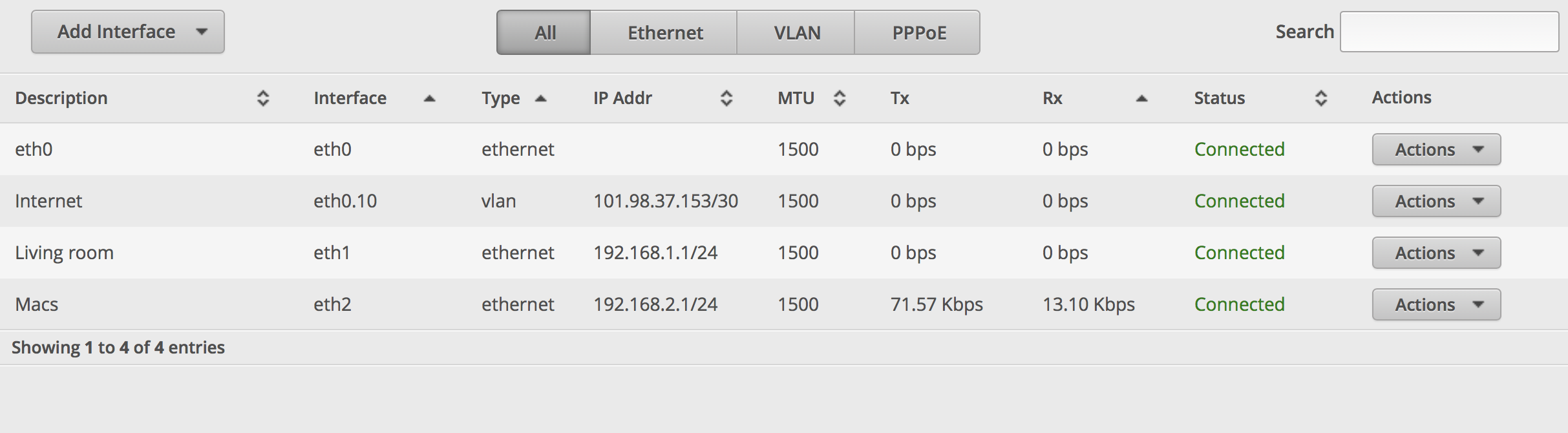Image resolution: width=1568 pixels, height=433 pixels.
Task: Click the 101.98.37.153/30 IP address cell
Action: tap(666, 201)
